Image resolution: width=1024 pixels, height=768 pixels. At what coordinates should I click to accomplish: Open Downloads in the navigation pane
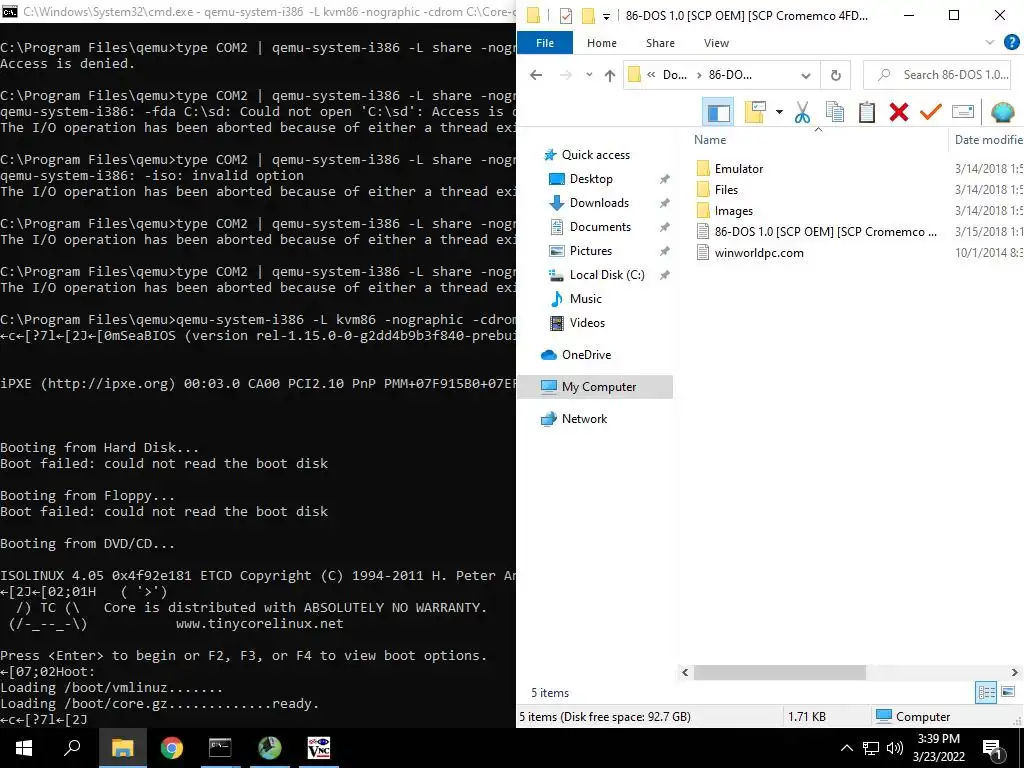click(x=599, y=203)
